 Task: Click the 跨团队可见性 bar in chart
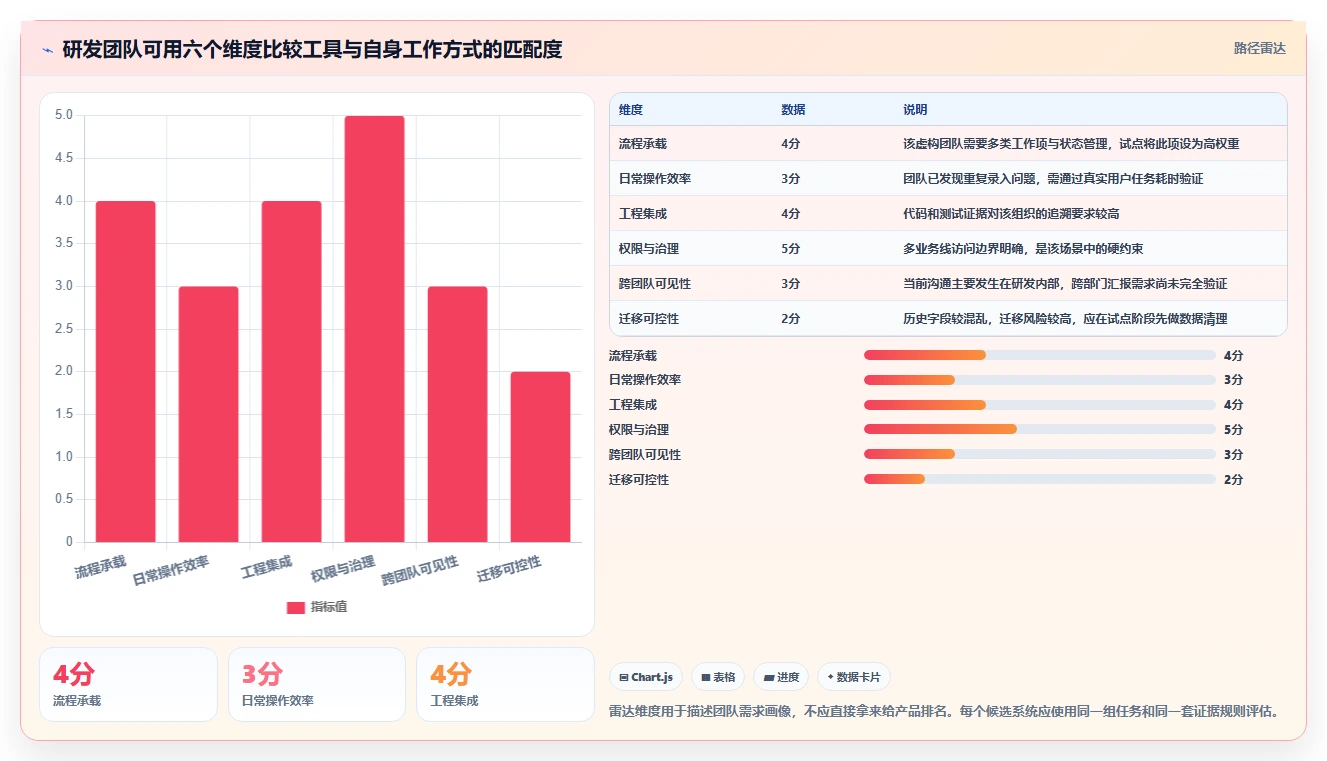coord(458,415)
